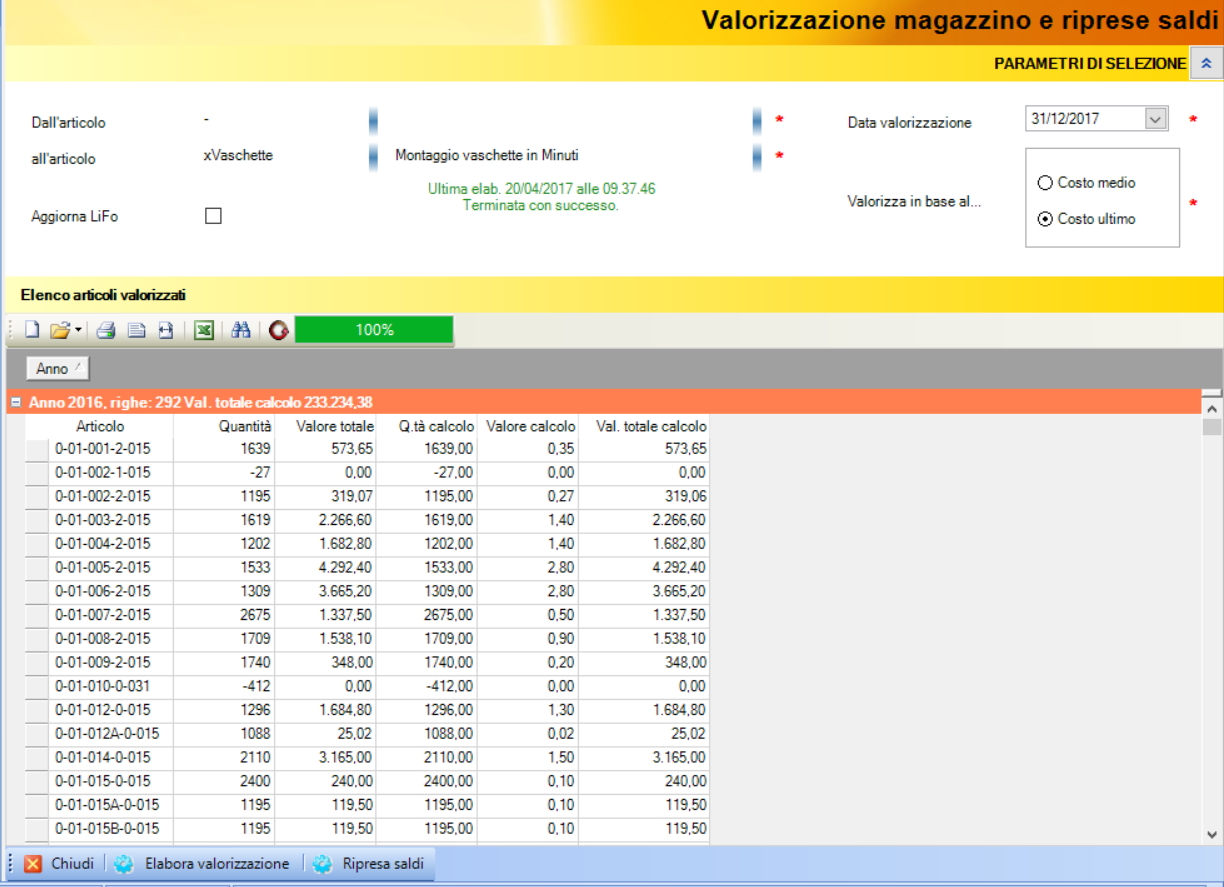Click the Ripresa saldi button
The image size is (1224, 887).
pyautogui.click(x=369, y=864)
